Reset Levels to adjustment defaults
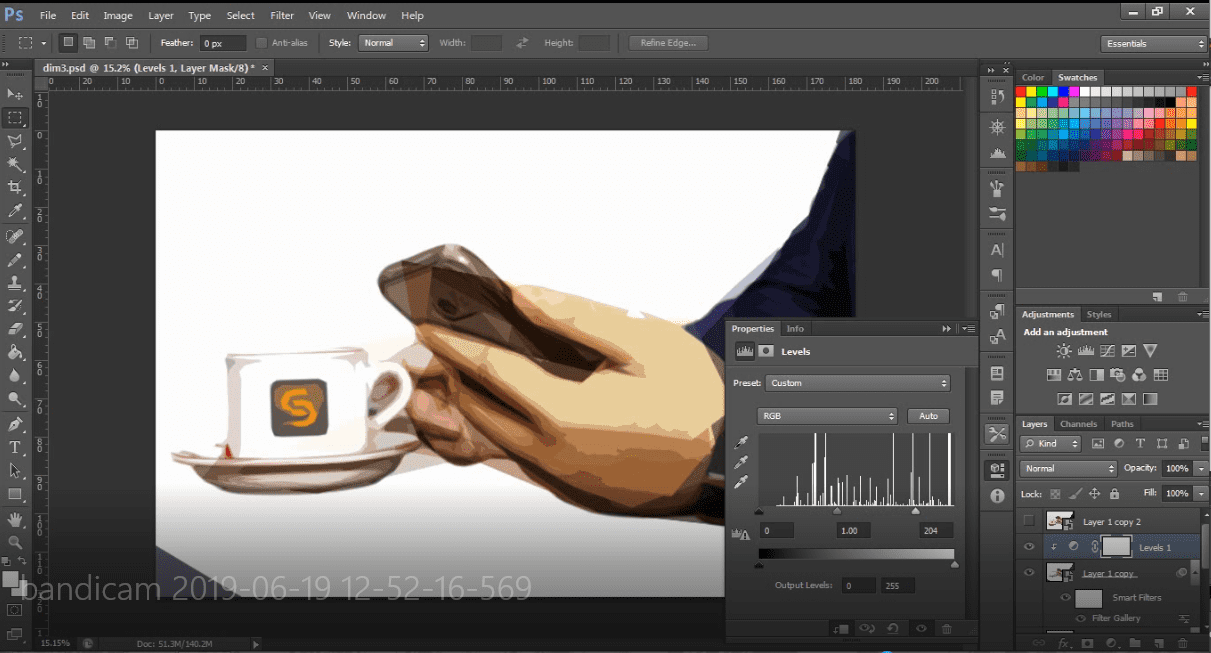This screenshot has height=653, width=1211. pos(893,629)
